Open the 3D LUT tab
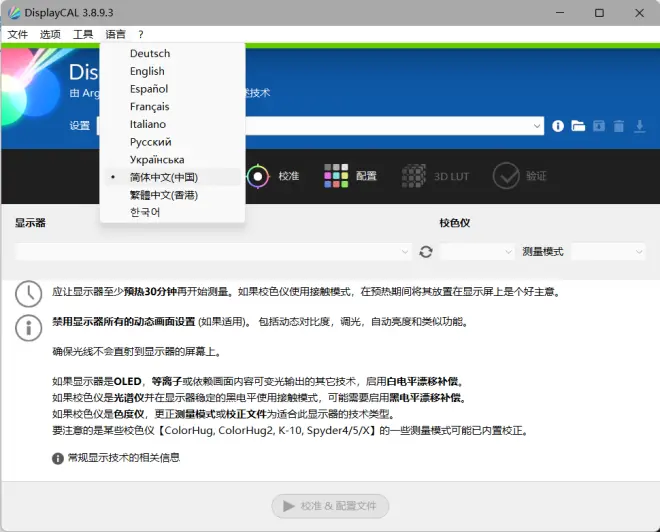660x532 pixels. (435, 176)
